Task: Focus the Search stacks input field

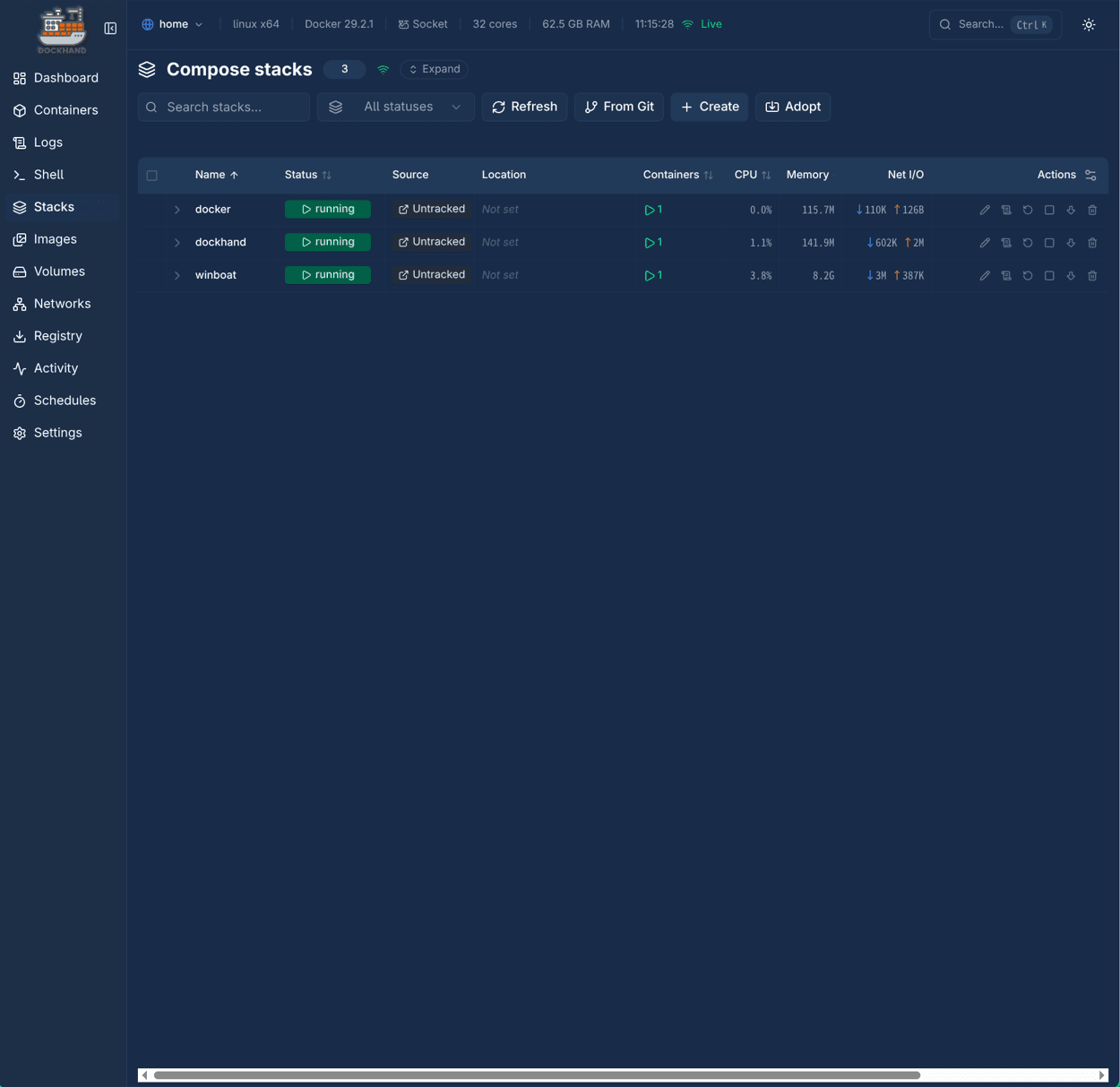Action: tap(233, 107)
